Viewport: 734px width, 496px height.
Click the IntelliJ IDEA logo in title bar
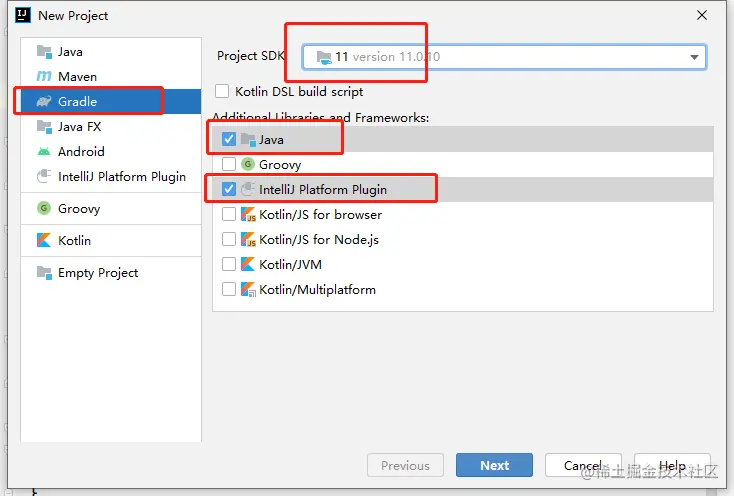click(x=22, y=15)
